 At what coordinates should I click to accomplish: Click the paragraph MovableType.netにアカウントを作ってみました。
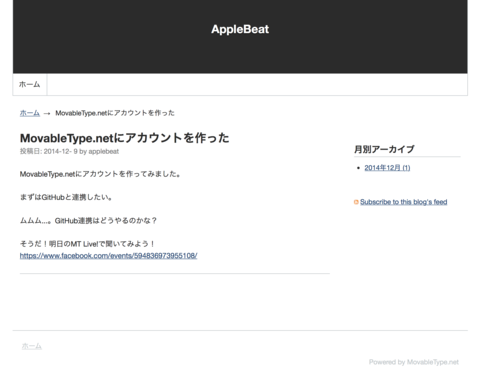100,174
